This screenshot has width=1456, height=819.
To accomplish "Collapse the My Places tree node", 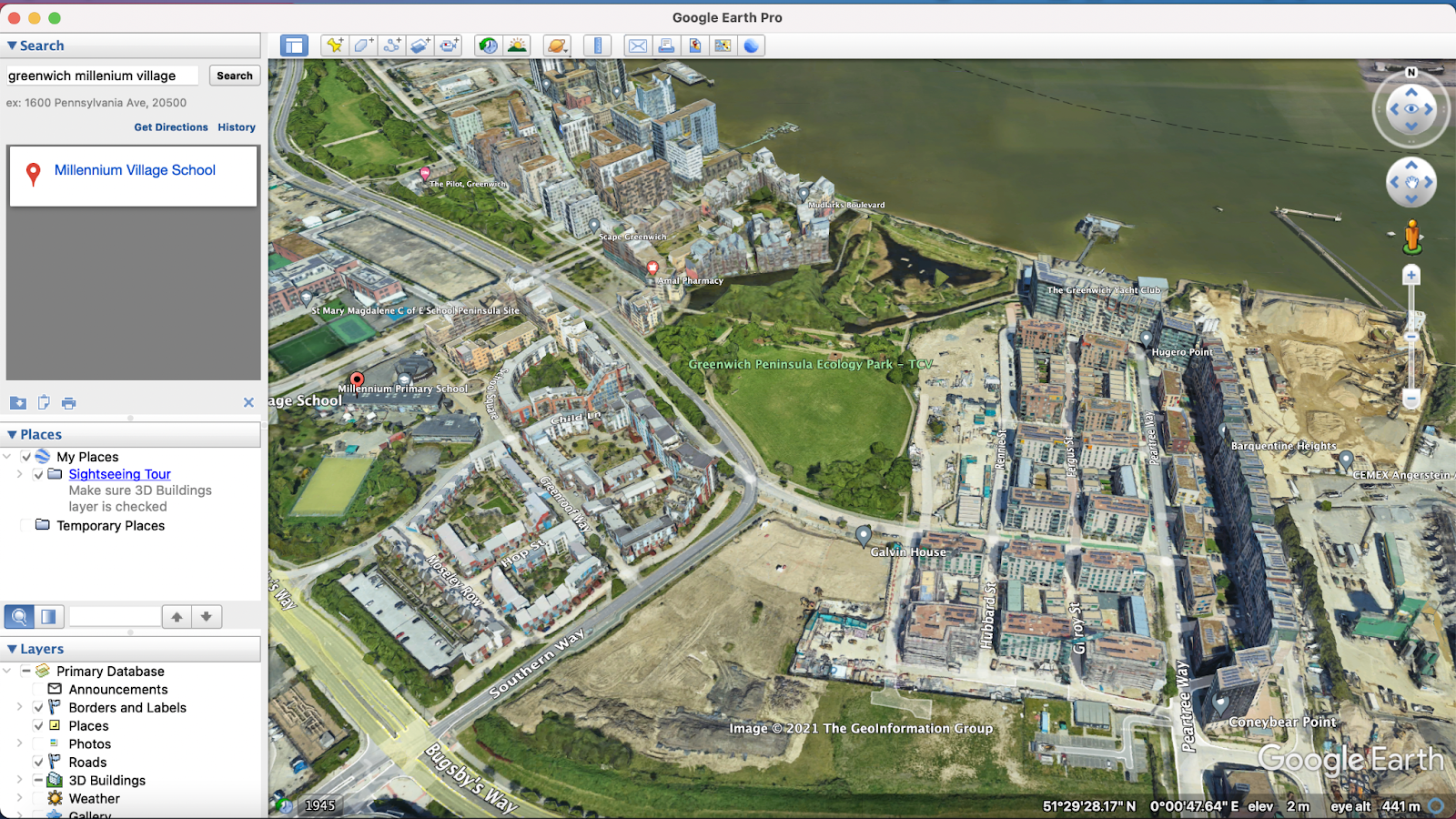I will (x=7, y=457).
